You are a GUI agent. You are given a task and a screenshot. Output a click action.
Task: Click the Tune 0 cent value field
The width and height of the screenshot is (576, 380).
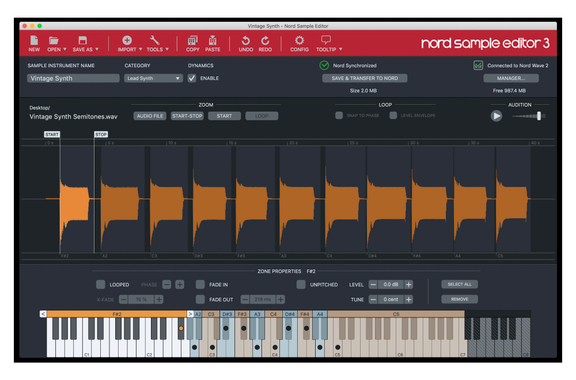tap(390, 300)
